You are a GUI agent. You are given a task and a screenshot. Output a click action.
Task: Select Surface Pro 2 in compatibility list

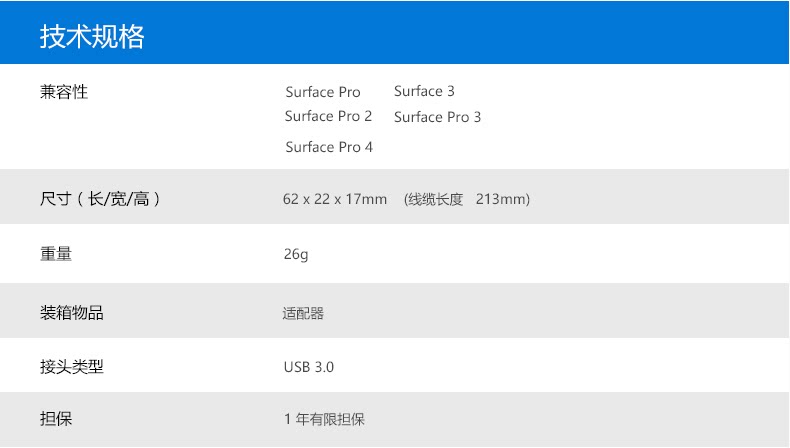(x=328, y=116)
